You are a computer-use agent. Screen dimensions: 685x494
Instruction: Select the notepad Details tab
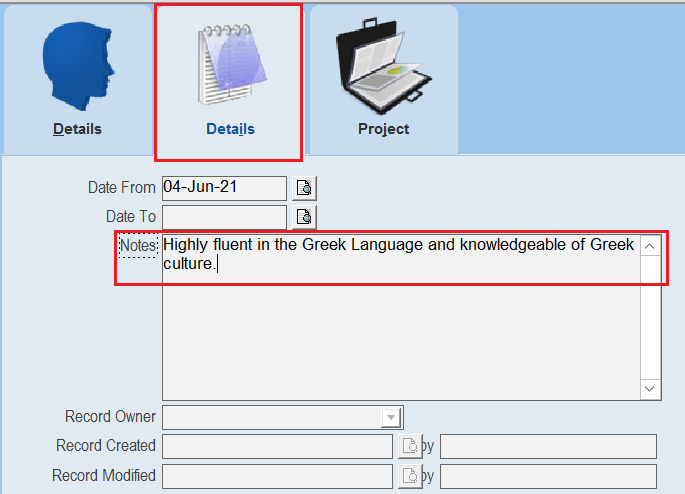[229, 82]
